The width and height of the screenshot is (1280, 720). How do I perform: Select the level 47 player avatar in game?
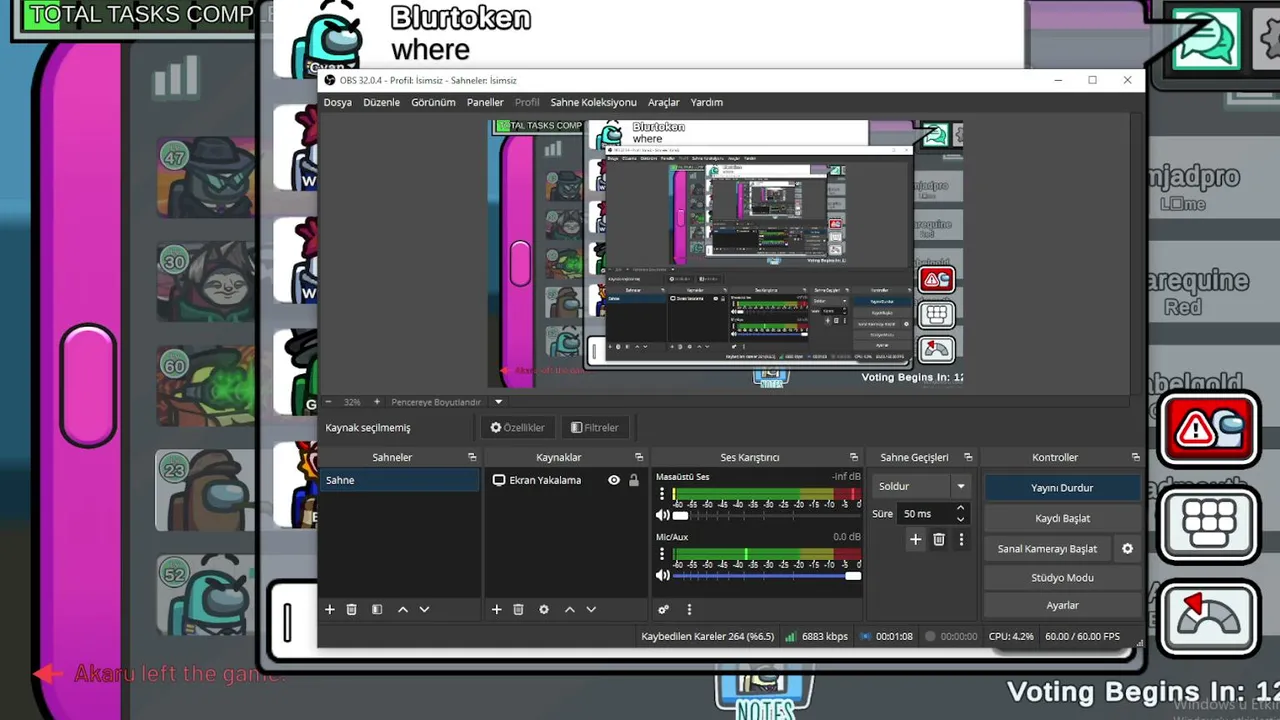(205, 178)
